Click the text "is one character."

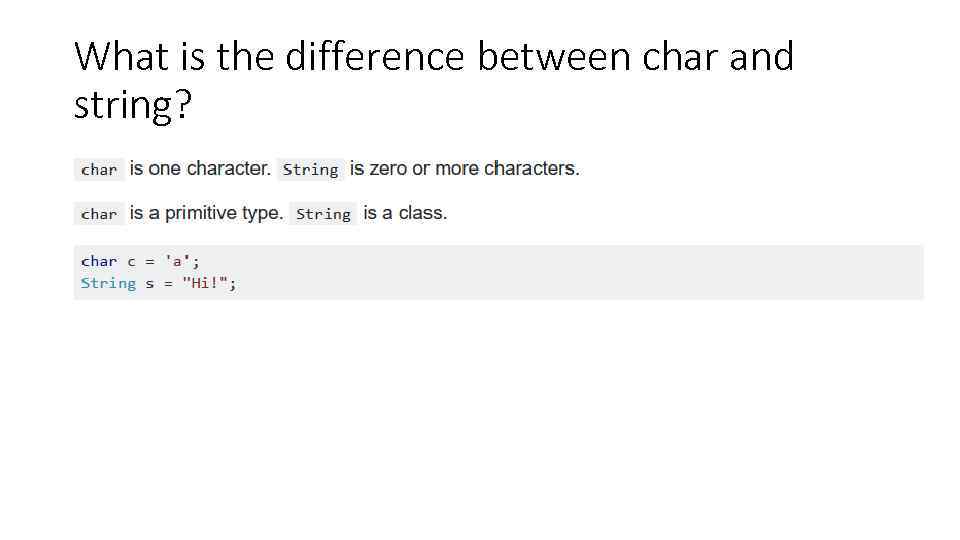(x=200, y=169)
